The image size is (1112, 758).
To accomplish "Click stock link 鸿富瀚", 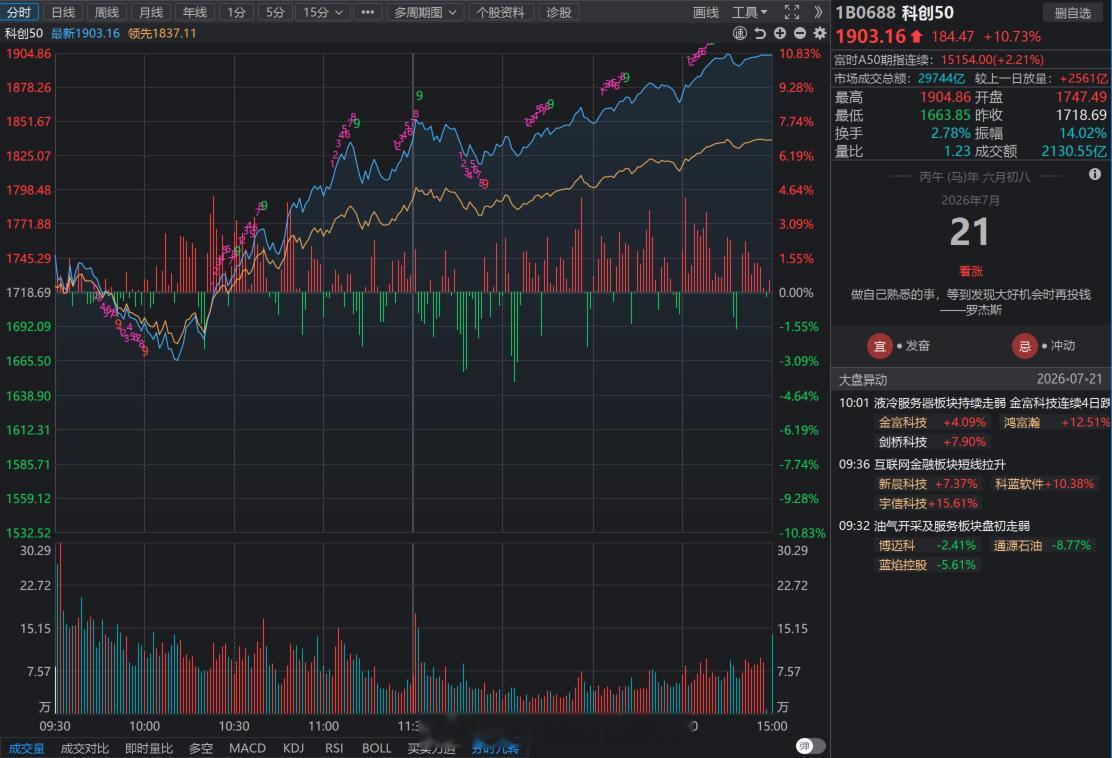I will [x=1022, y=423].
